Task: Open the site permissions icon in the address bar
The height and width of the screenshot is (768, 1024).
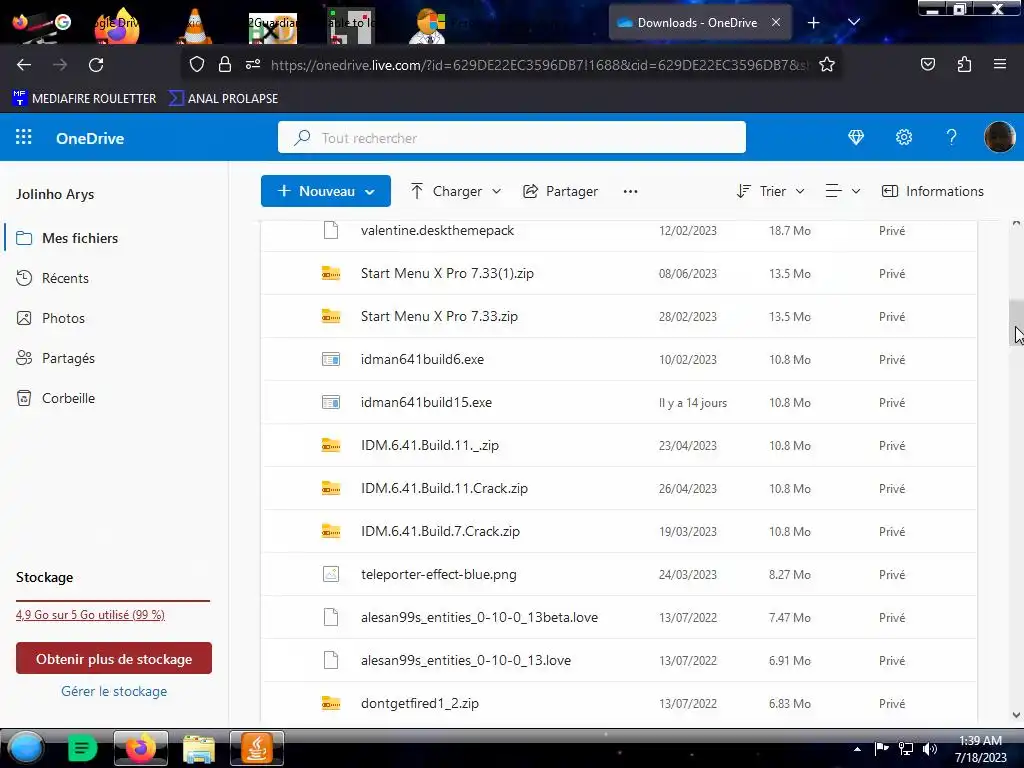Action: point(253,65)
